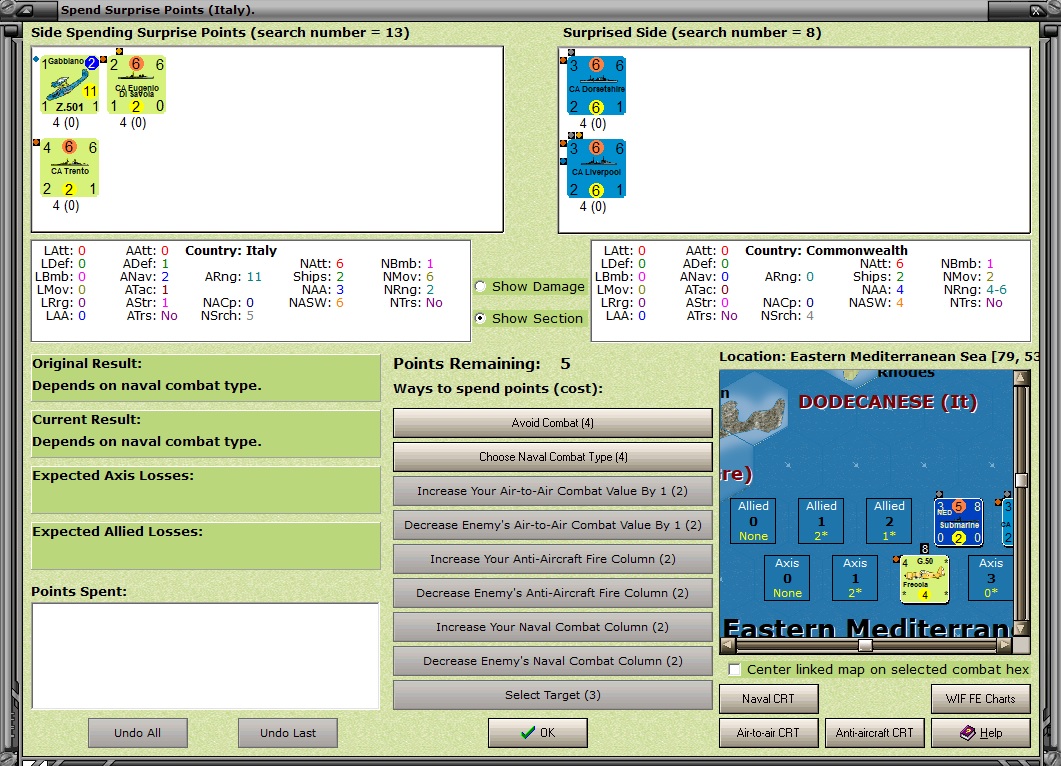Click the Country: Commonwealth label
The height and width of the screenshot is (766, 1061).
click(x=826, y=250)
